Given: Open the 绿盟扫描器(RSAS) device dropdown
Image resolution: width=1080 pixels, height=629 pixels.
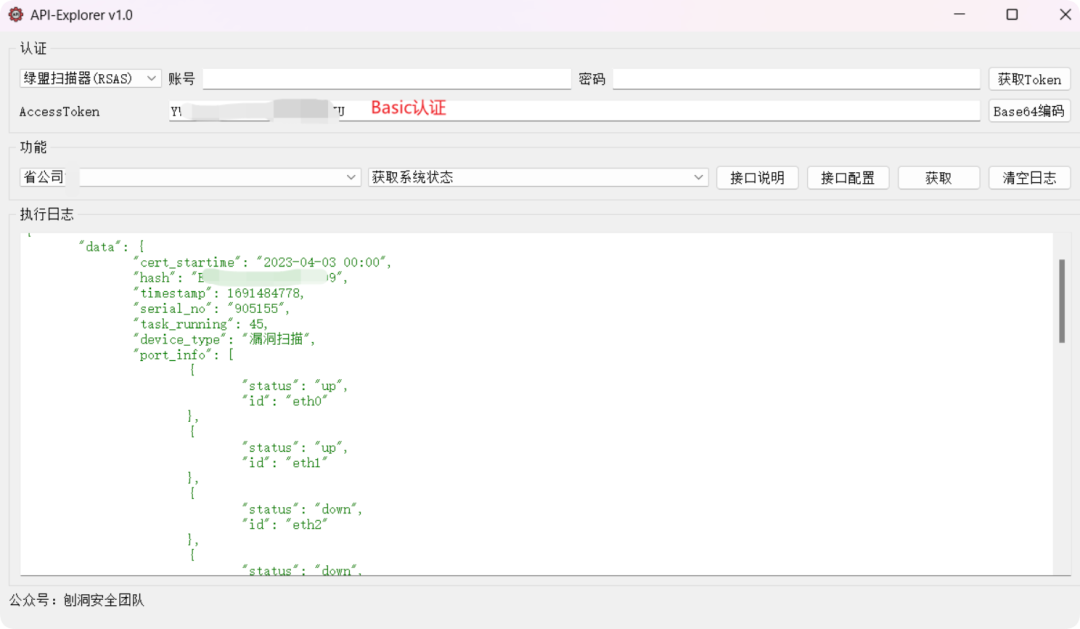Looking at the screenshot, I should (x=90, y=79).
